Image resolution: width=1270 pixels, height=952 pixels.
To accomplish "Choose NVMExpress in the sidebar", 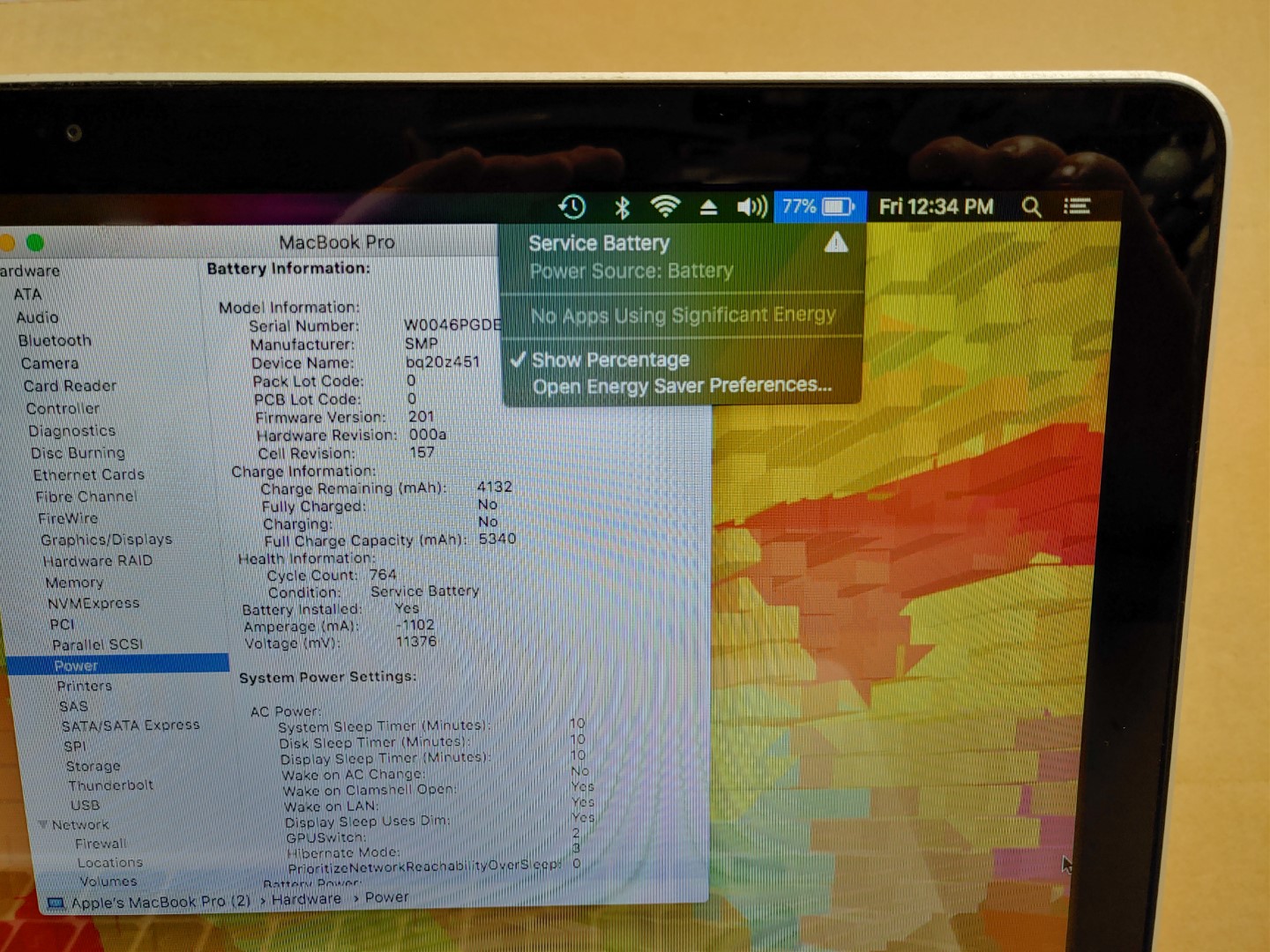I will (93, 603).
